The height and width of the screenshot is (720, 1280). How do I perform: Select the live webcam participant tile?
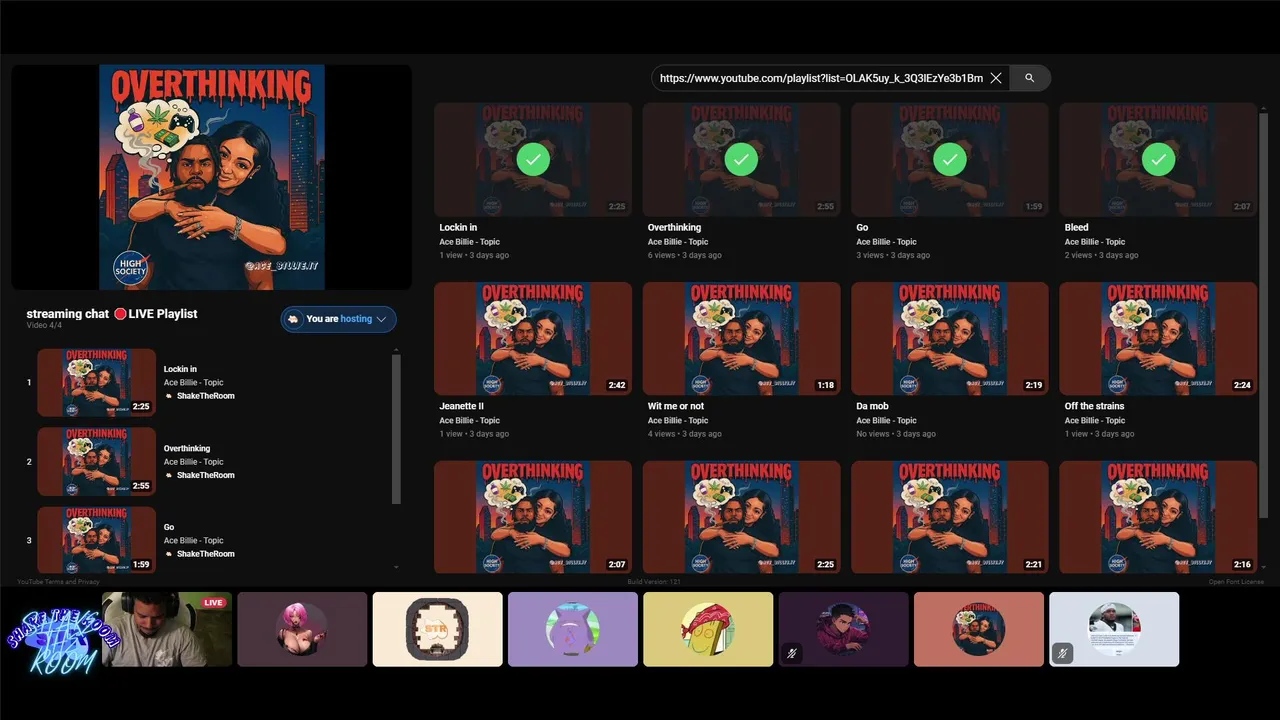coord(167,629)
